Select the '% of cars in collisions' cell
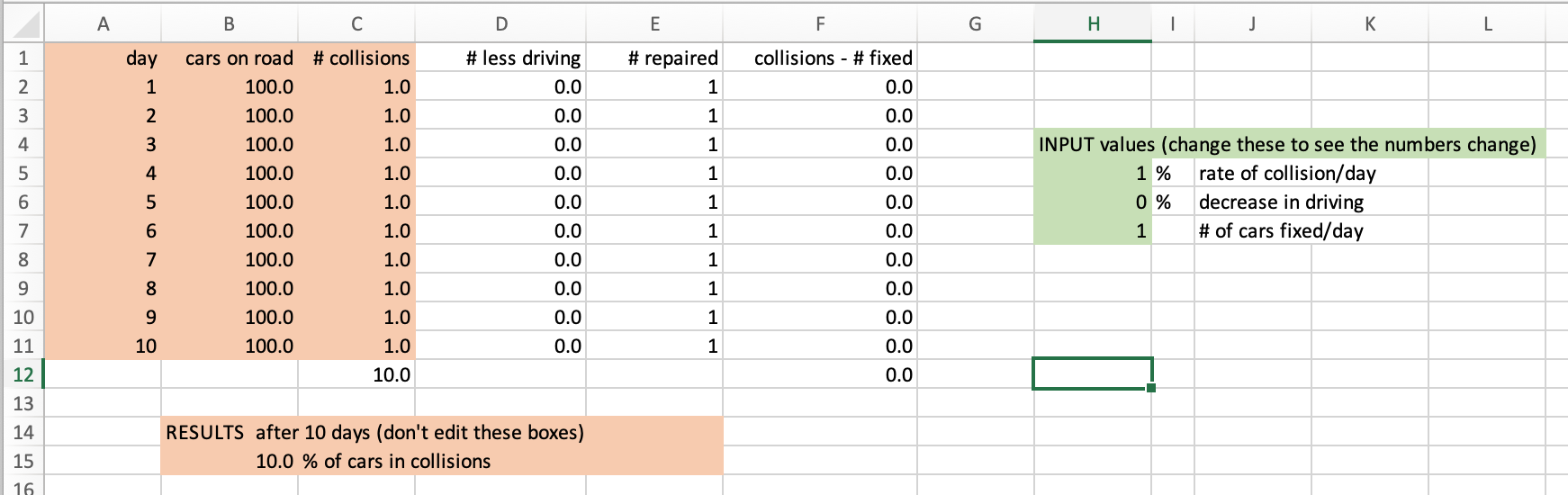The width and height of the screenshot is (1568, 495). pyautogui.click(x=396, y=461)
